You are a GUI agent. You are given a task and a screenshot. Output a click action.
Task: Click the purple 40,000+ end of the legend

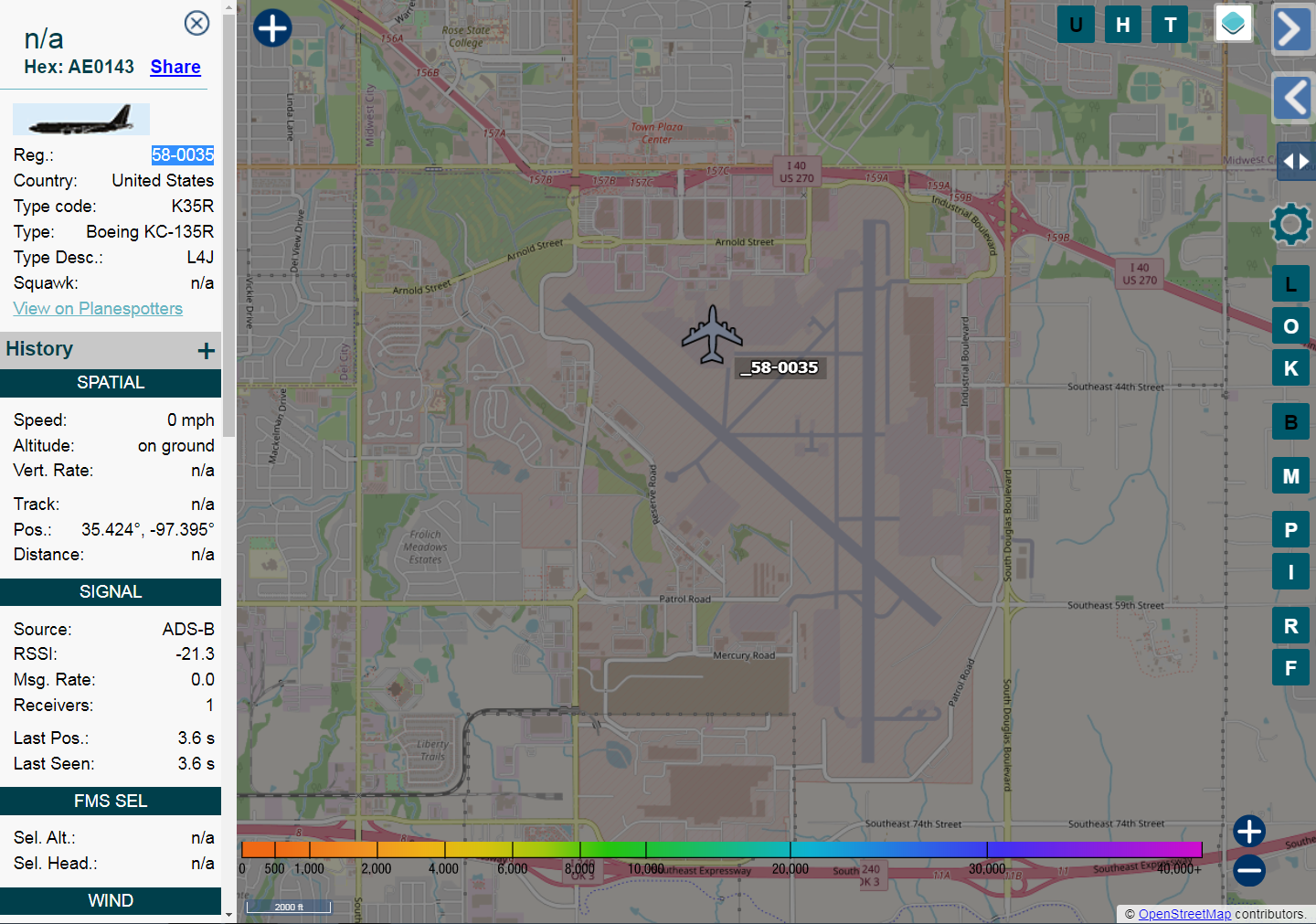point(1179,850)
